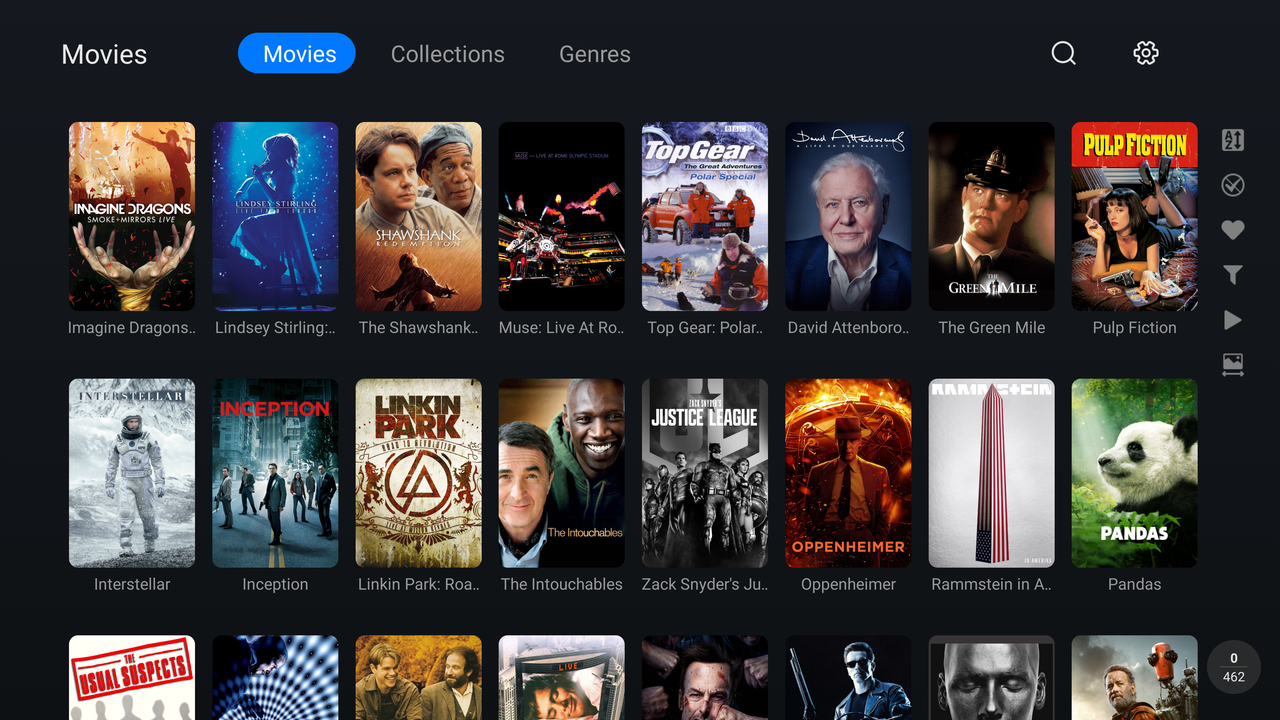Click the "Pulp Fiction" title text
Image resolution: width=1280 pixels, height=720 pixels.
(1134, 328)
